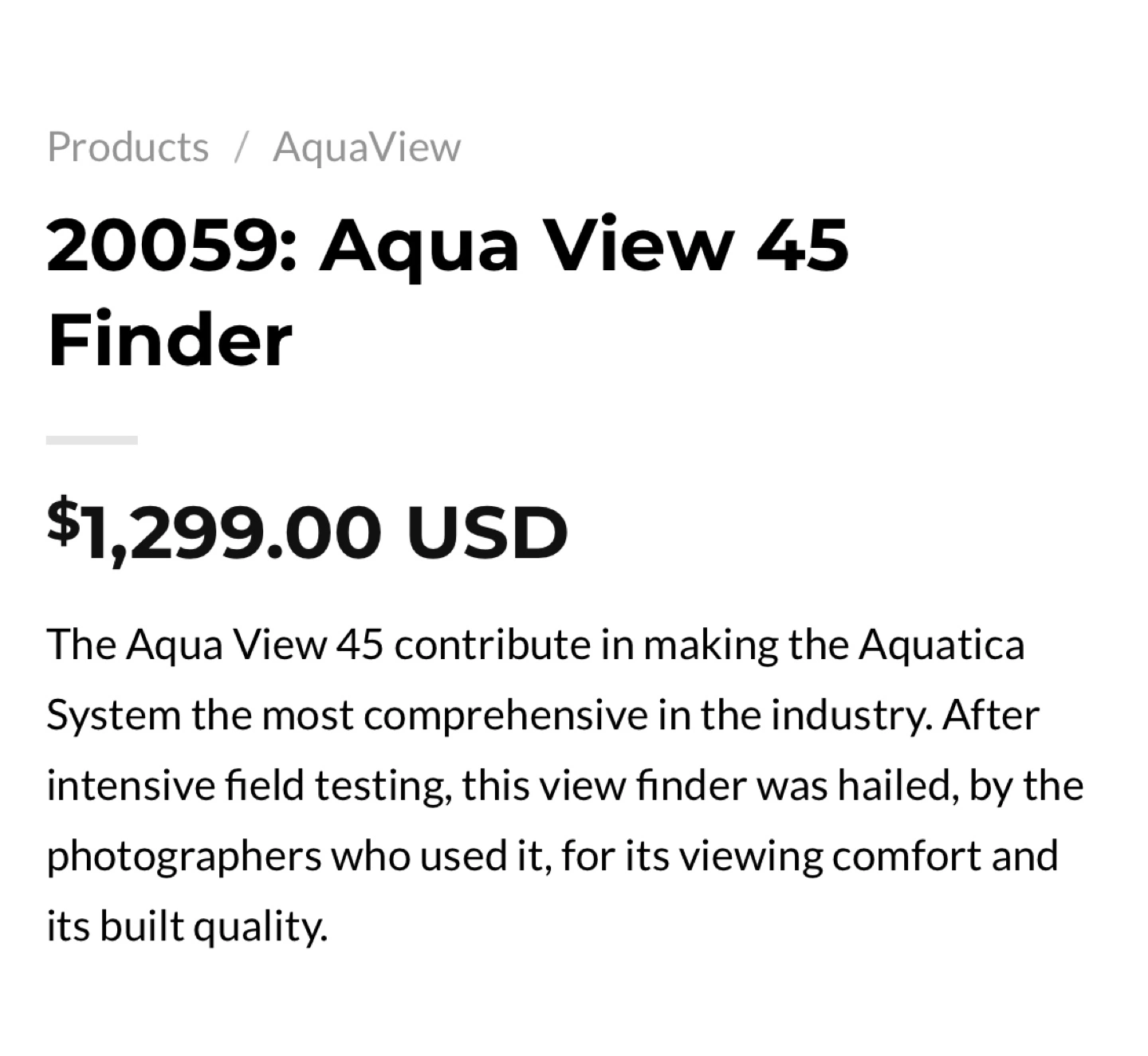Go to the AquaView category breadcrumb
This screenshot has height=1056, width=1148.
tap(367, 147)
